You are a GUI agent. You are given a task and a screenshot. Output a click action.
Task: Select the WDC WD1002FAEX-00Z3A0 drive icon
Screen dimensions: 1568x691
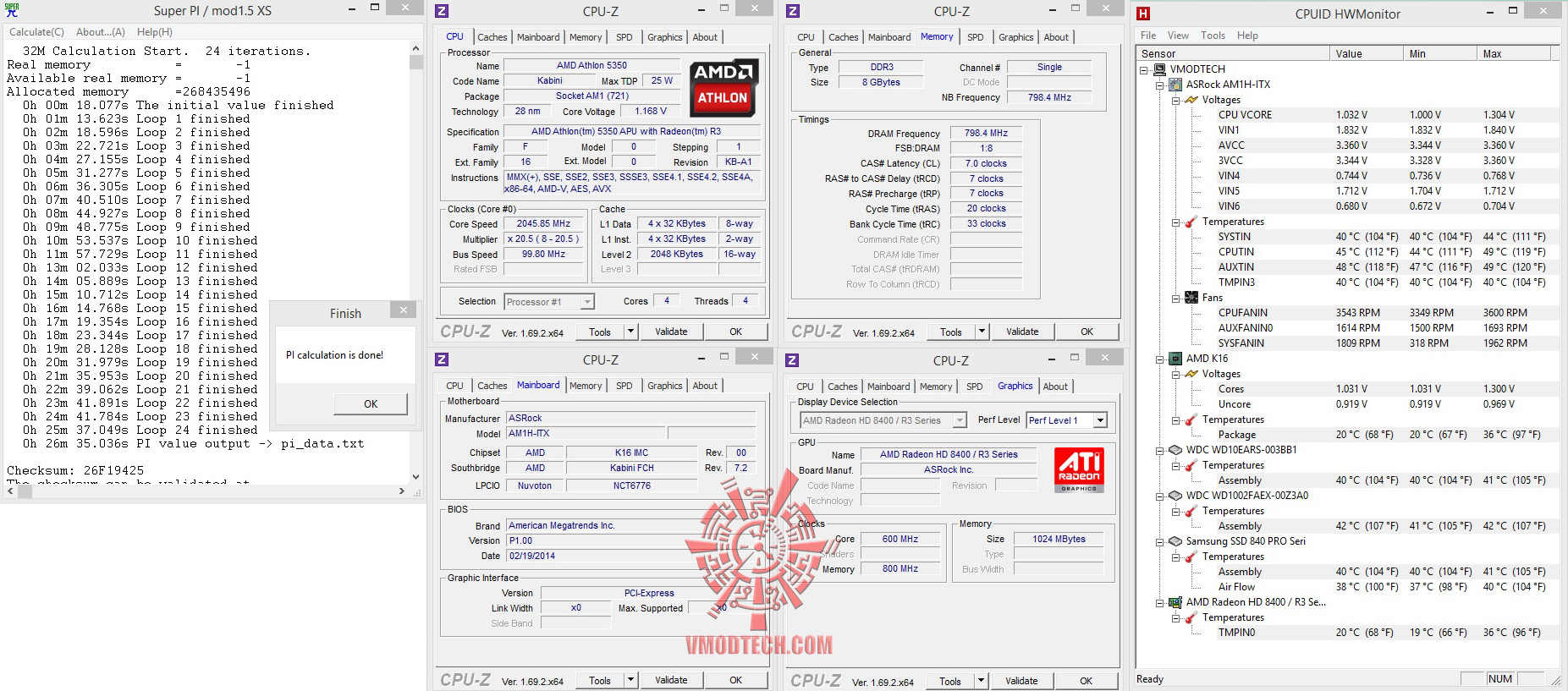1175,496
